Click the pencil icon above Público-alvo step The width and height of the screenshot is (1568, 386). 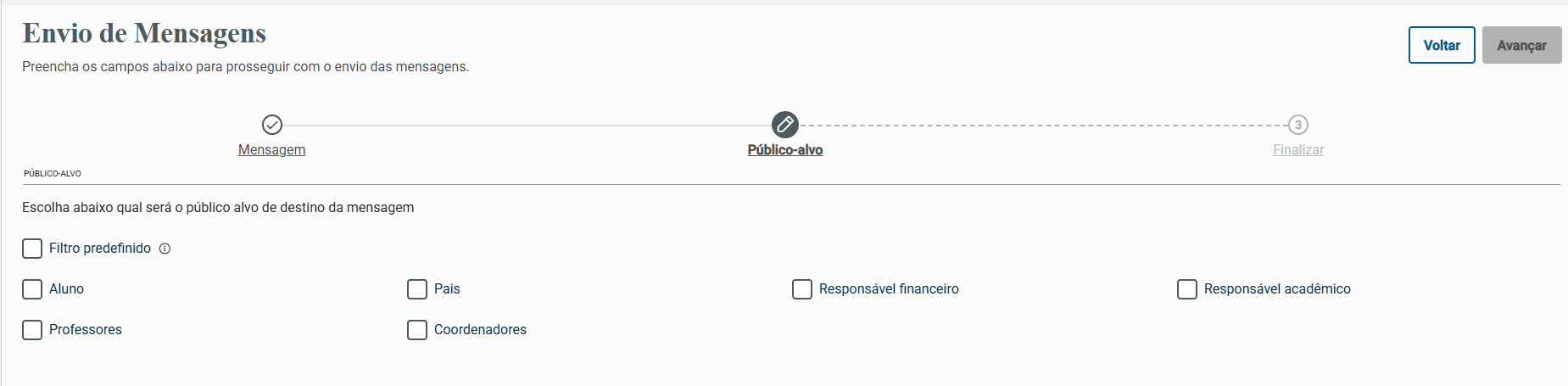[784, 125]
